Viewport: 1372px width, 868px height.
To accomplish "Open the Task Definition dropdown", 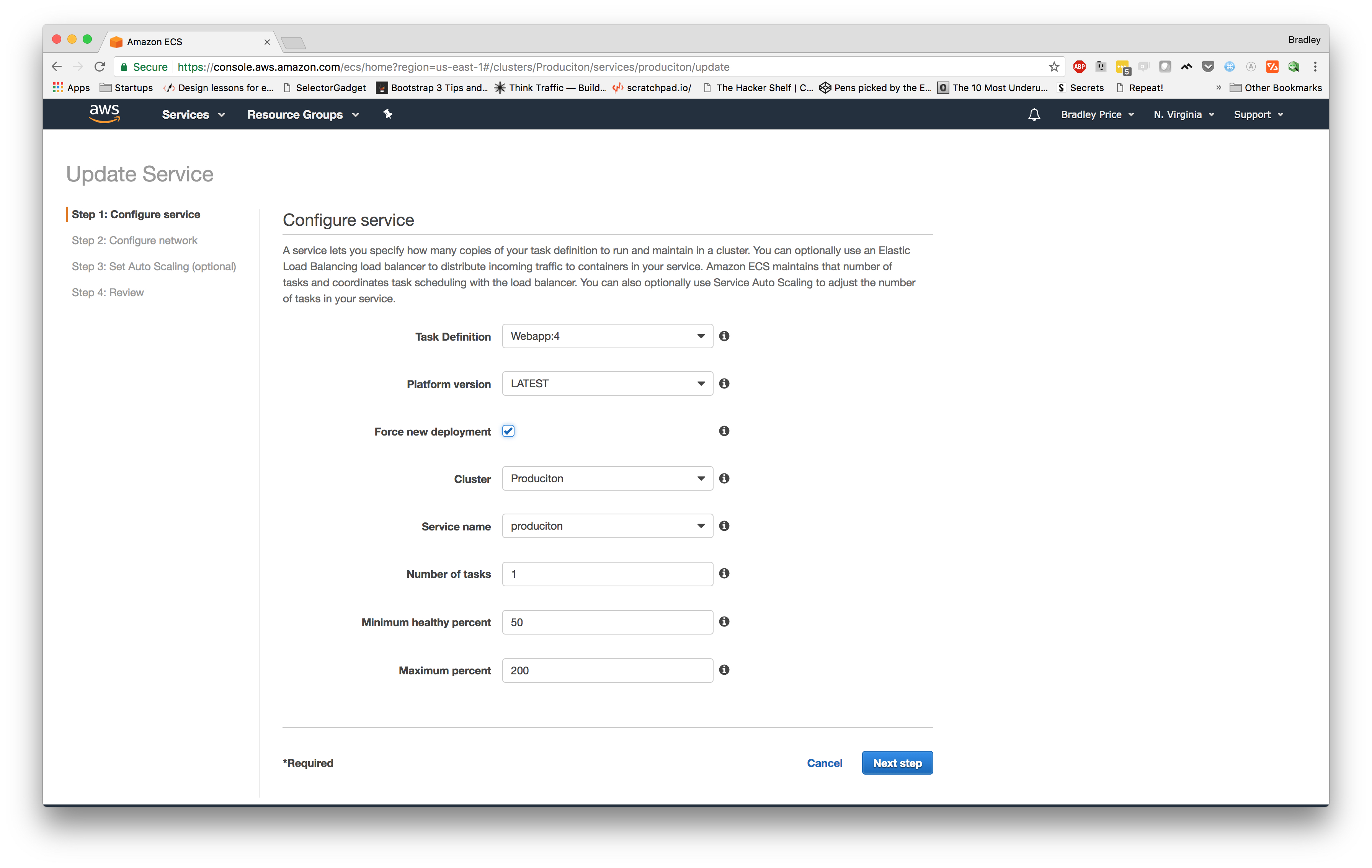I will tap(608, 336).
